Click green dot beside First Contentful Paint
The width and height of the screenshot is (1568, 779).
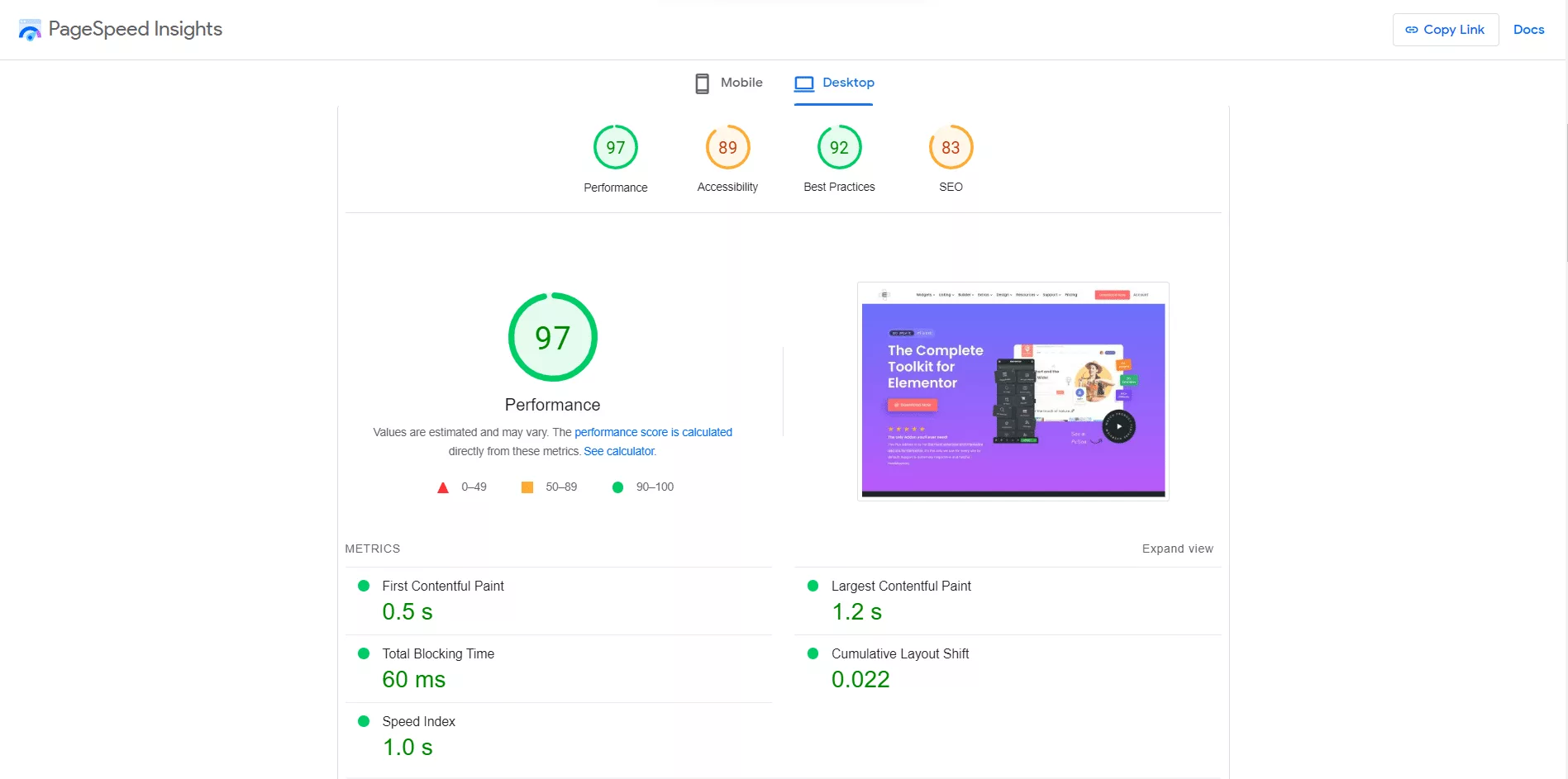click(x=364, y=586)
